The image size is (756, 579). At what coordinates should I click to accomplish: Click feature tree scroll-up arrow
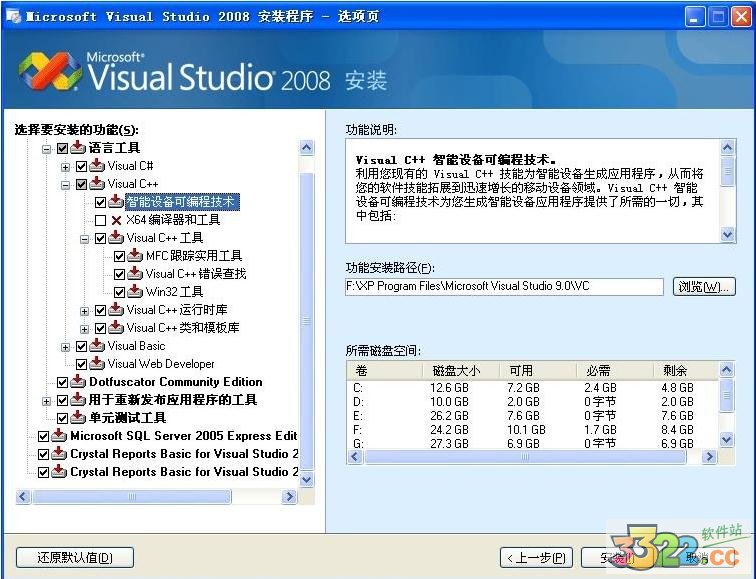coord(307,148)
